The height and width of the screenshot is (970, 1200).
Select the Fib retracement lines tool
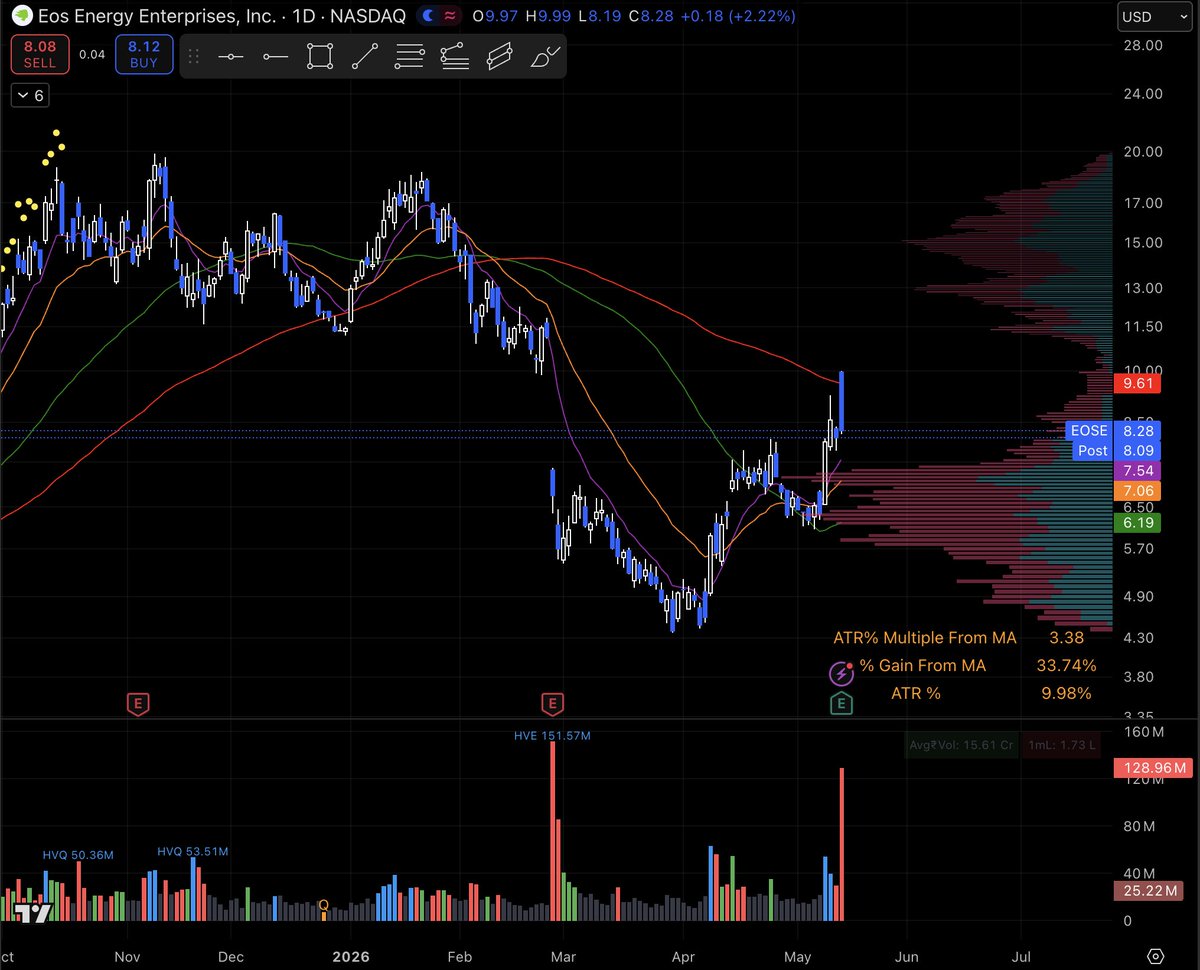pyautogui.click(x=409, y=57)
